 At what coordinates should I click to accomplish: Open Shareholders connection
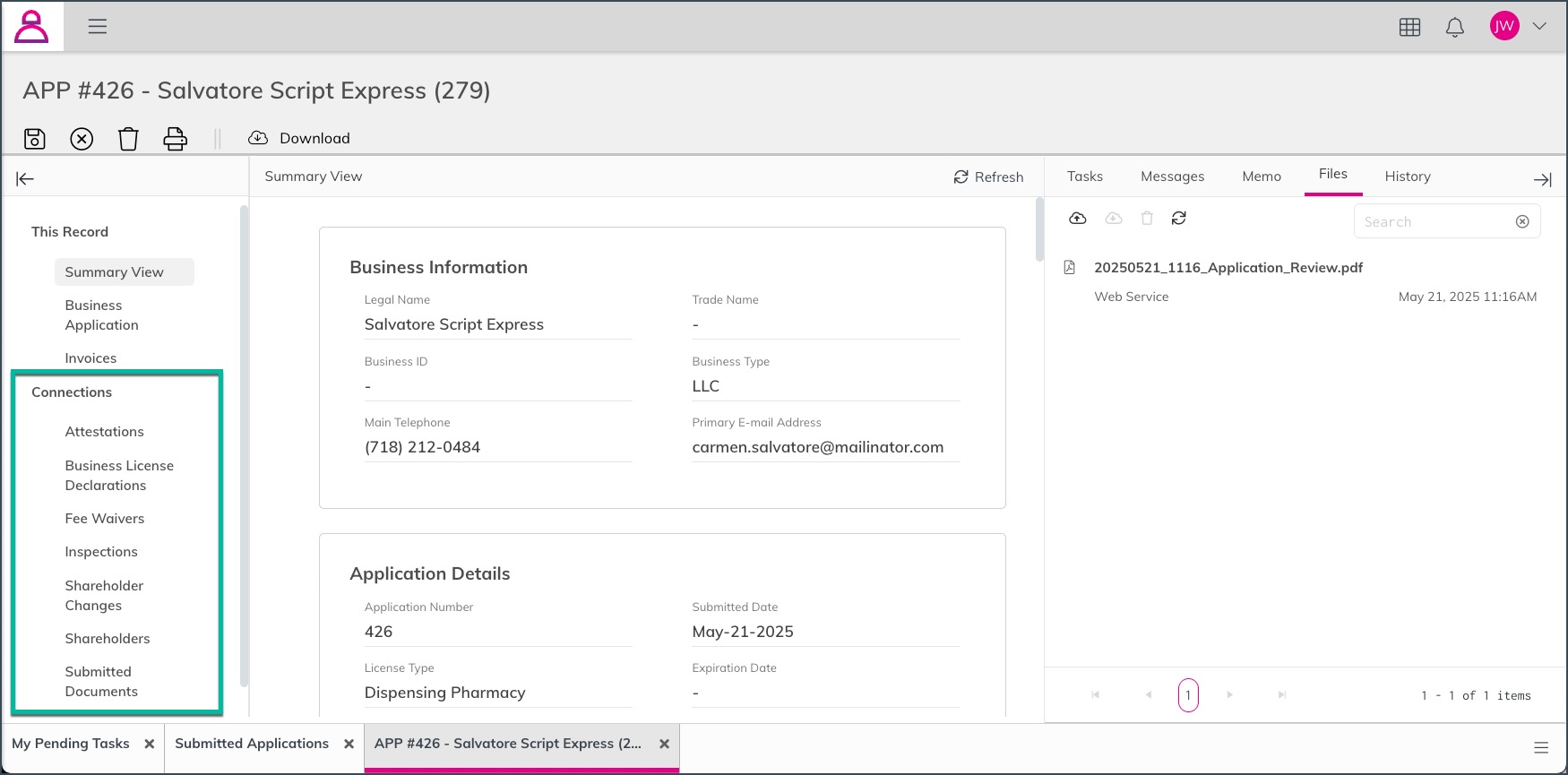pos(108,639)
